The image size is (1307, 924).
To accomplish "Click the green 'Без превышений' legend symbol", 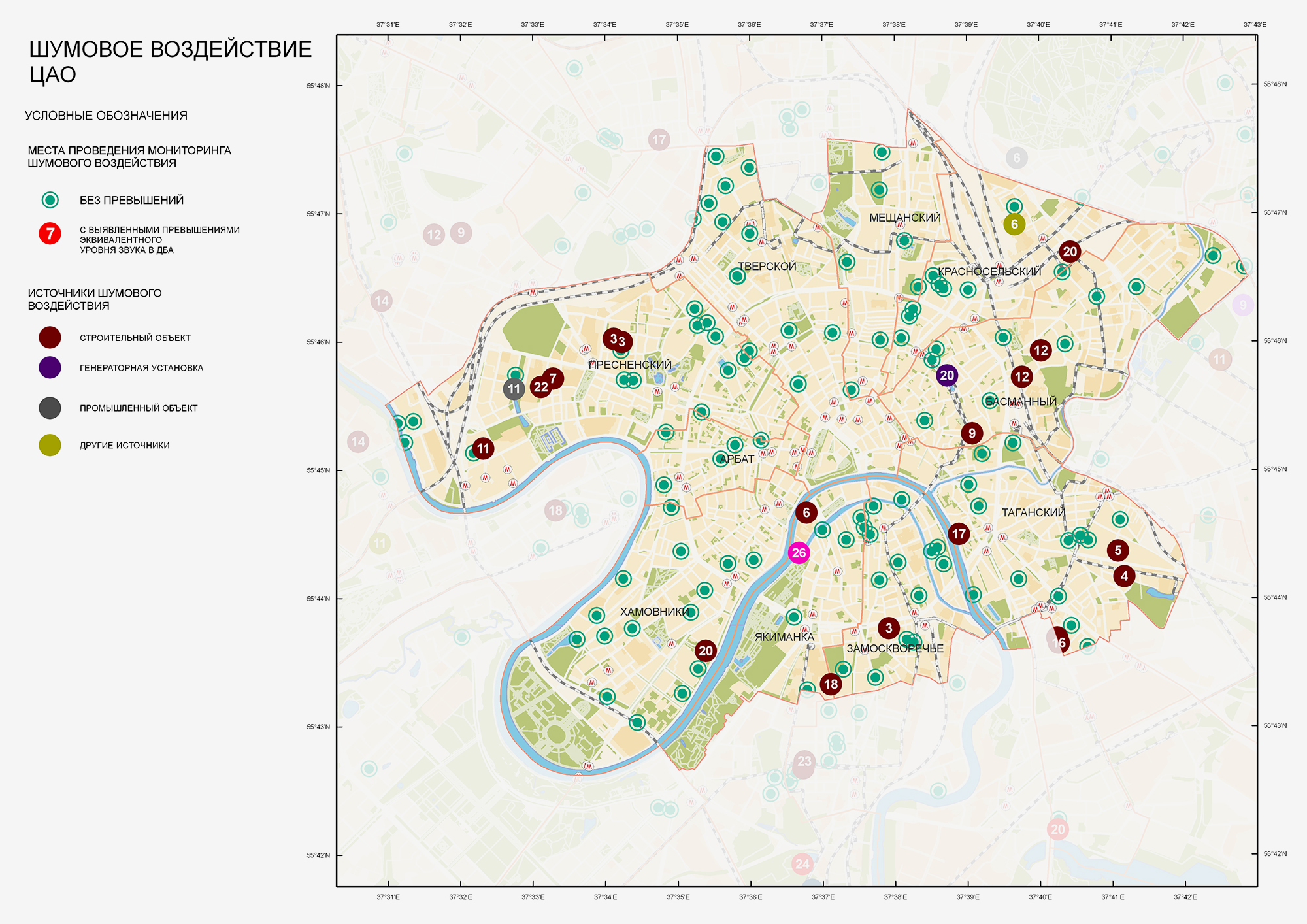I will pyautogui.click(x=50, y=200).
